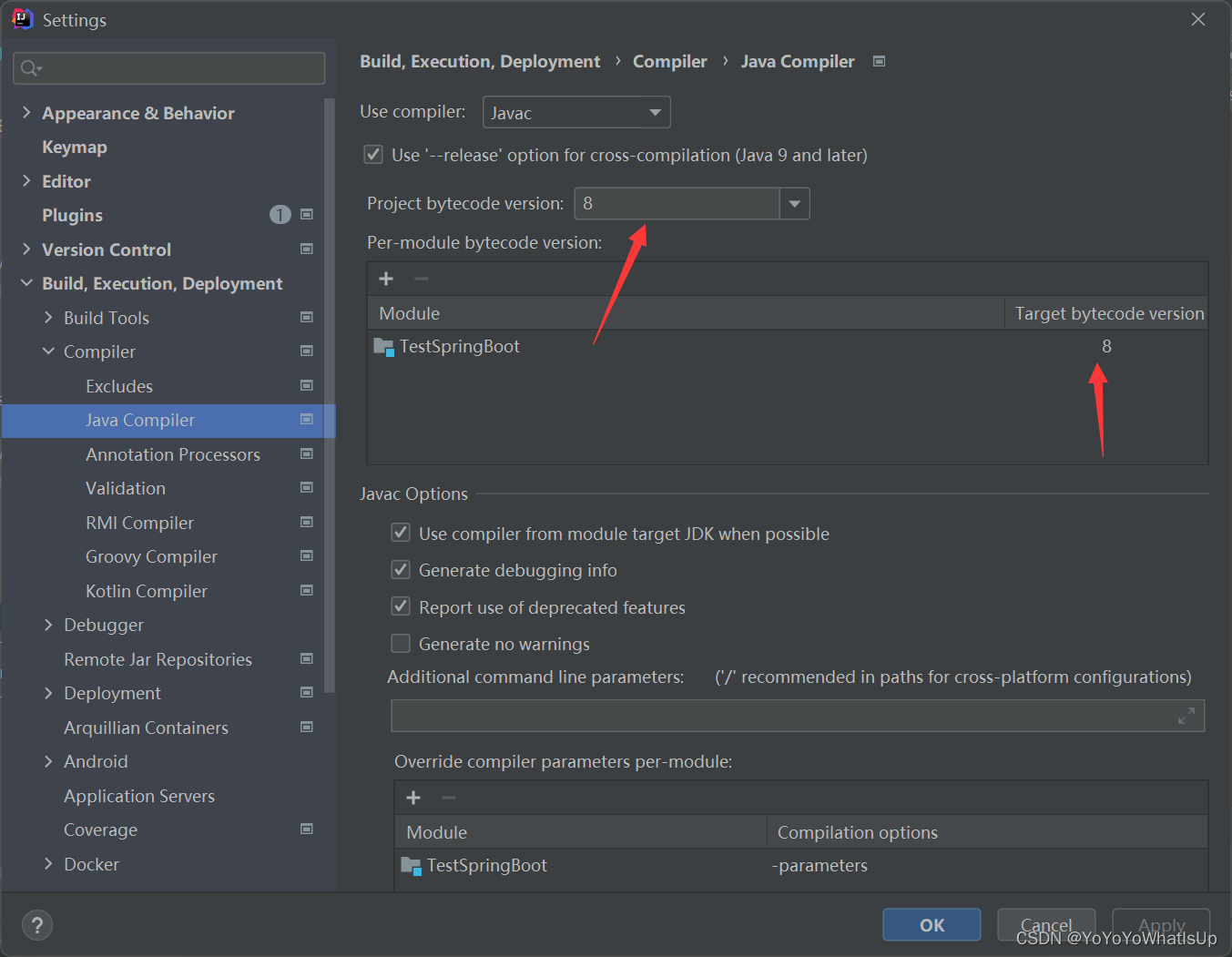Click the additional command line parameters field
The width and height of the screenshot is (1232, 957).
point(798,716)
